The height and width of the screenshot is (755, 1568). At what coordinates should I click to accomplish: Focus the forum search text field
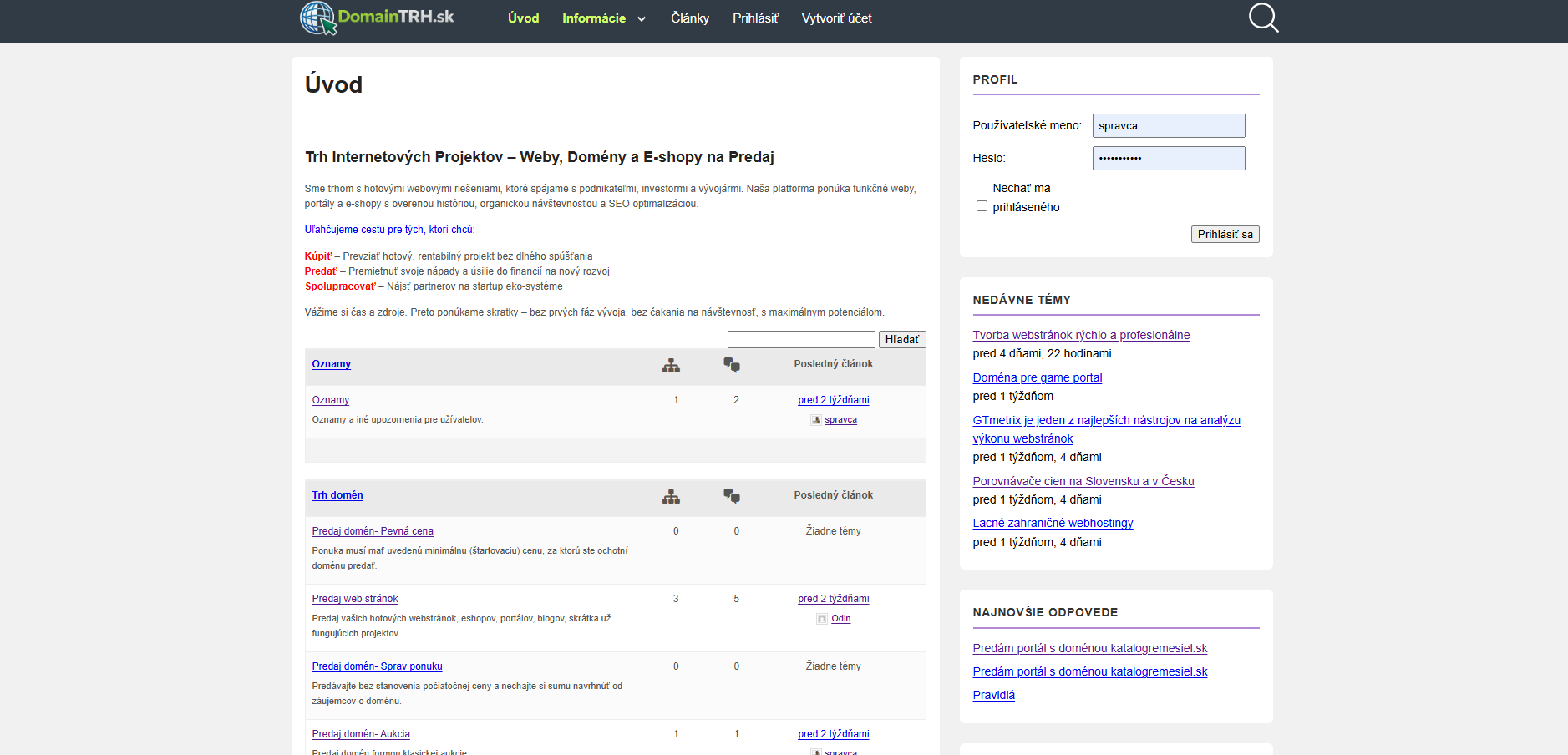coord(800,339)
